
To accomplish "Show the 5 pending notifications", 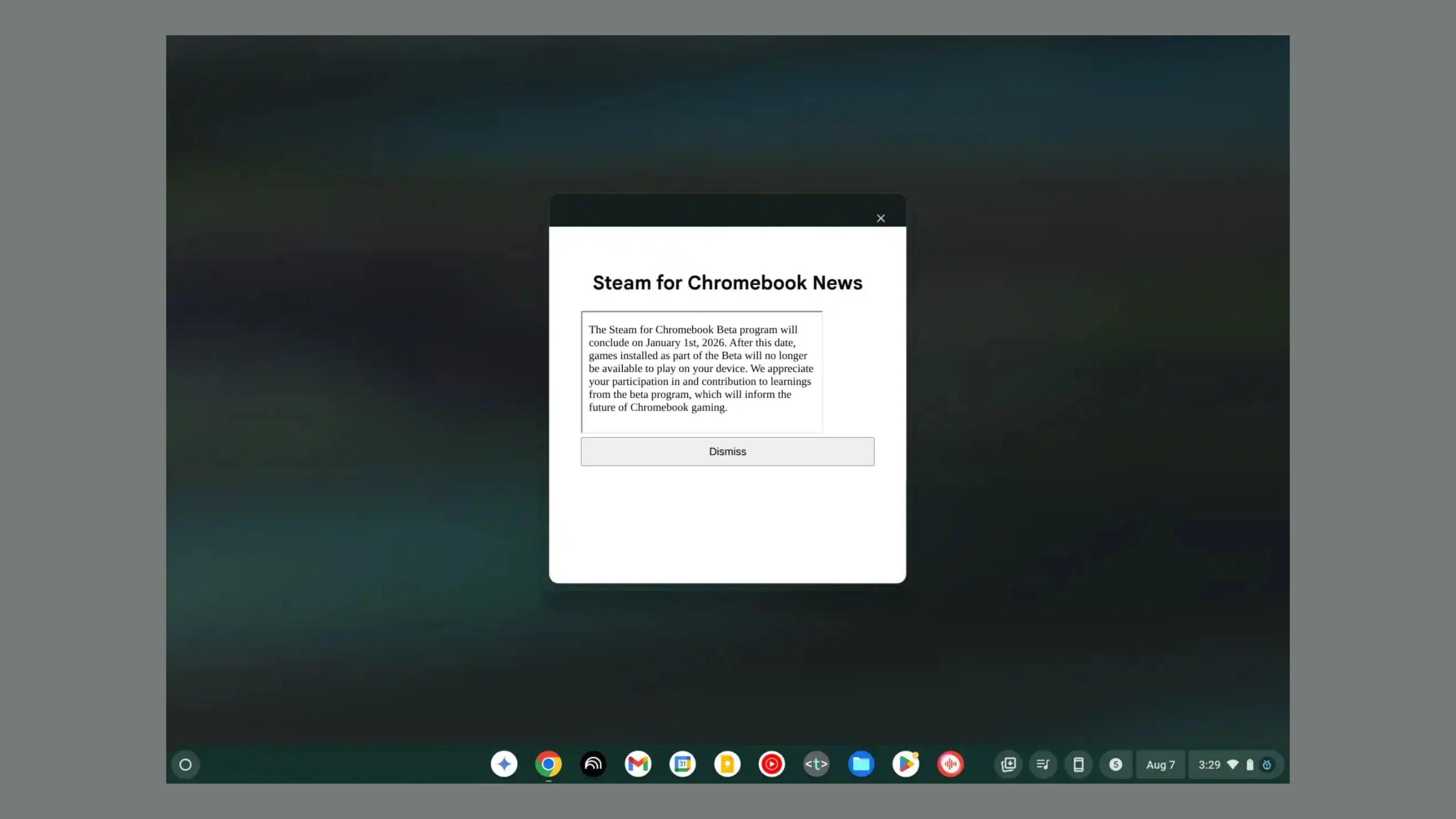I will pos(1115,764).
